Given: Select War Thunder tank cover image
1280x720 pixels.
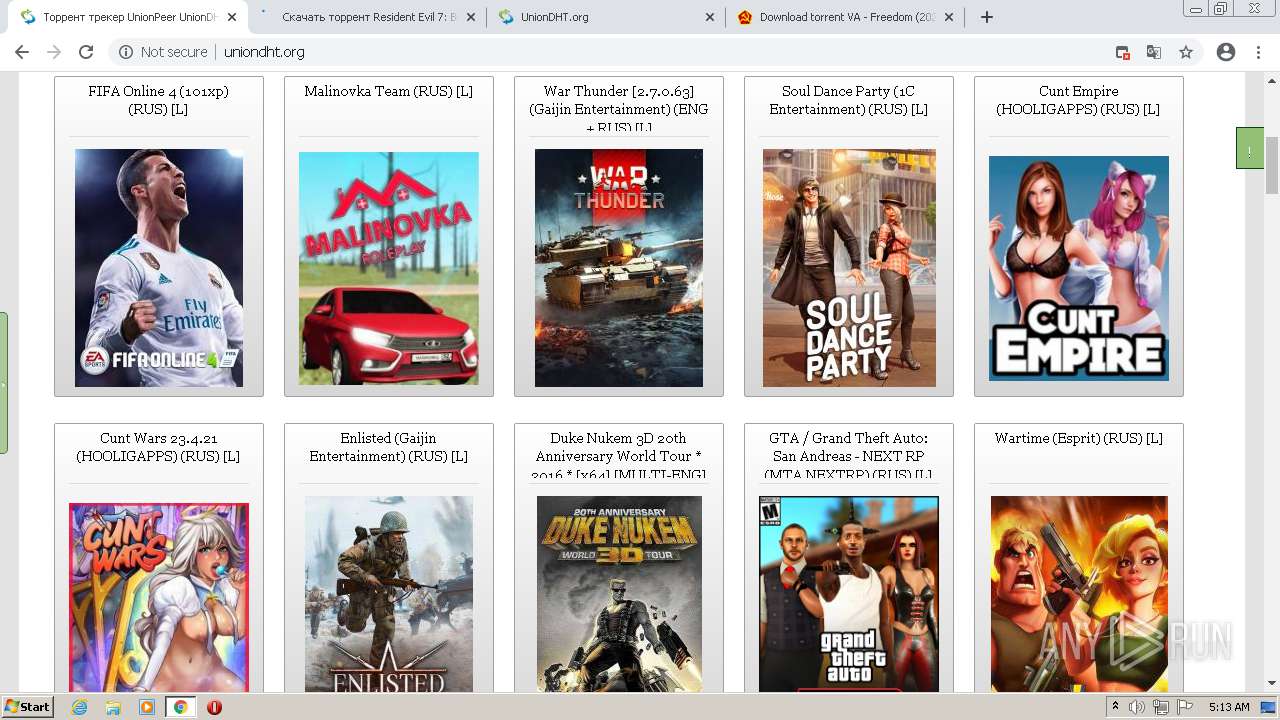Looking at the screenshot, I should [x=619, y=268].
